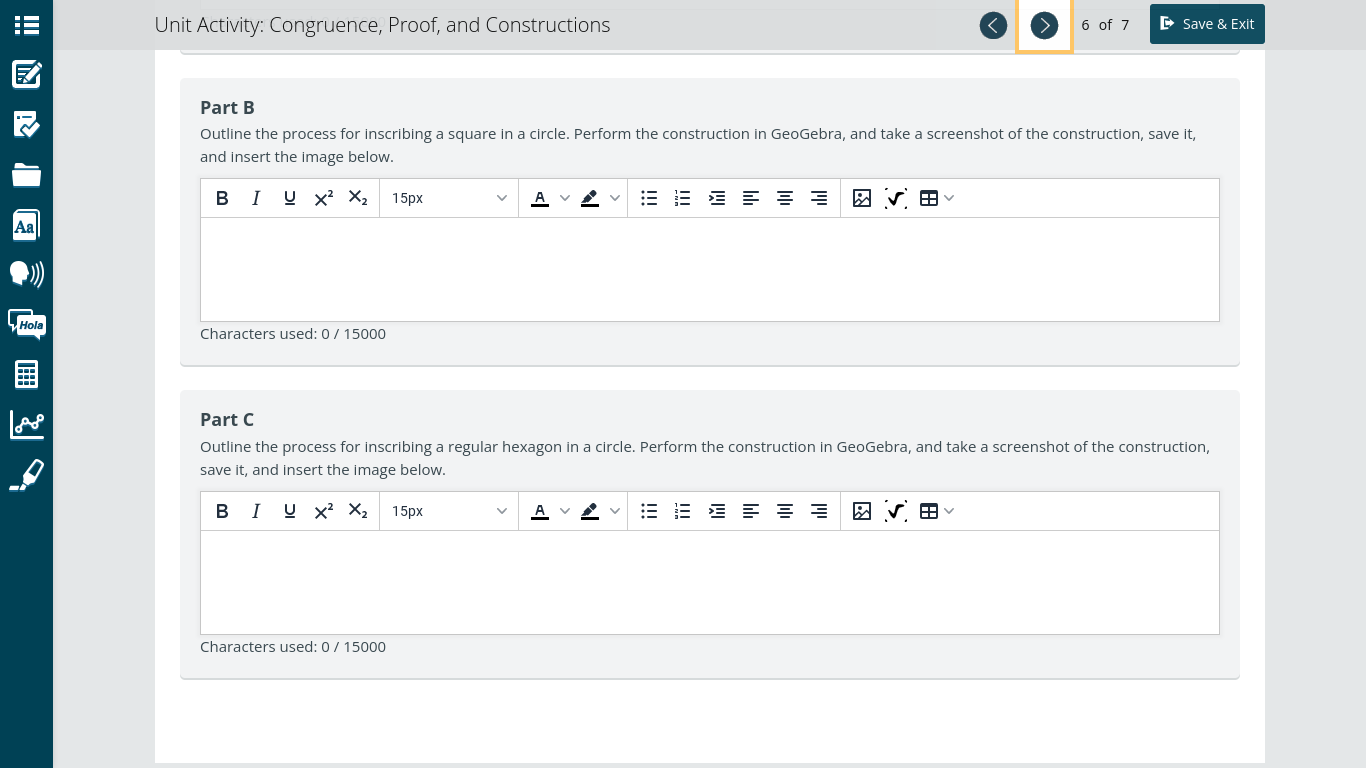The width and height of the screenshot is (1366, 768).
Task: Click Save & Exit button
Action: pyautogui.click(x=1207, y=24)
